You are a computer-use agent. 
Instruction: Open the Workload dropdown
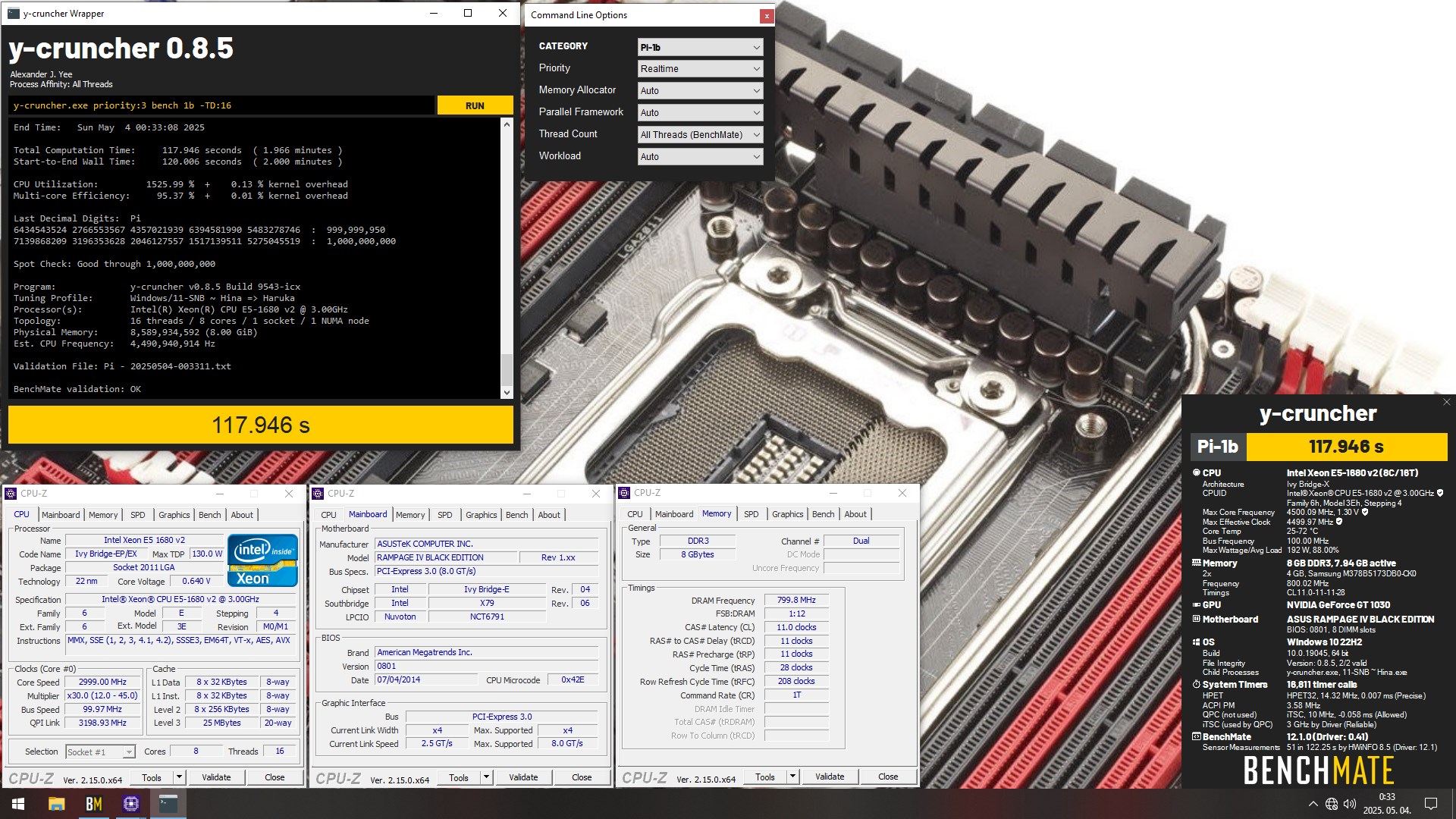pos(700,157)
